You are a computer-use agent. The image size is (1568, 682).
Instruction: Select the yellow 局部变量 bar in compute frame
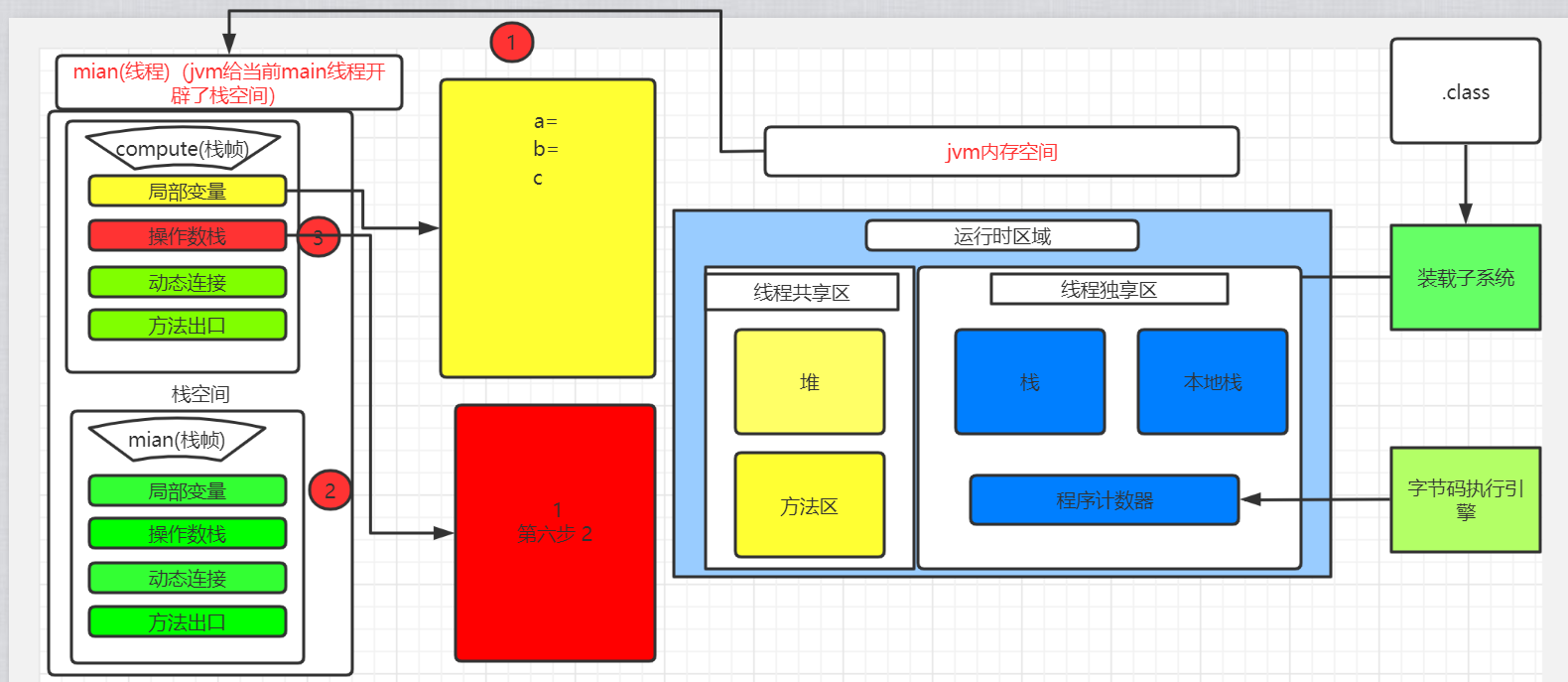tap(188, 191)
